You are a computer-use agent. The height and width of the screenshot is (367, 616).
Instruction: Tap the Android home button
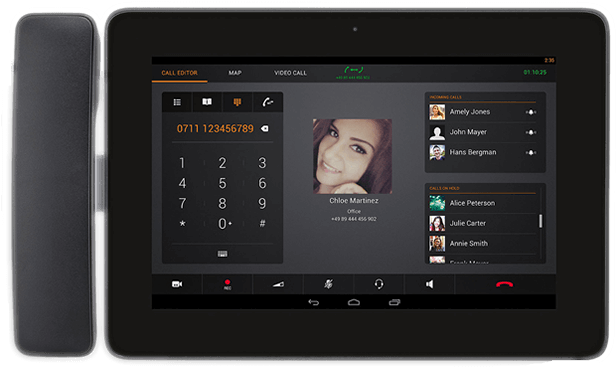click(x=354, y=302)
